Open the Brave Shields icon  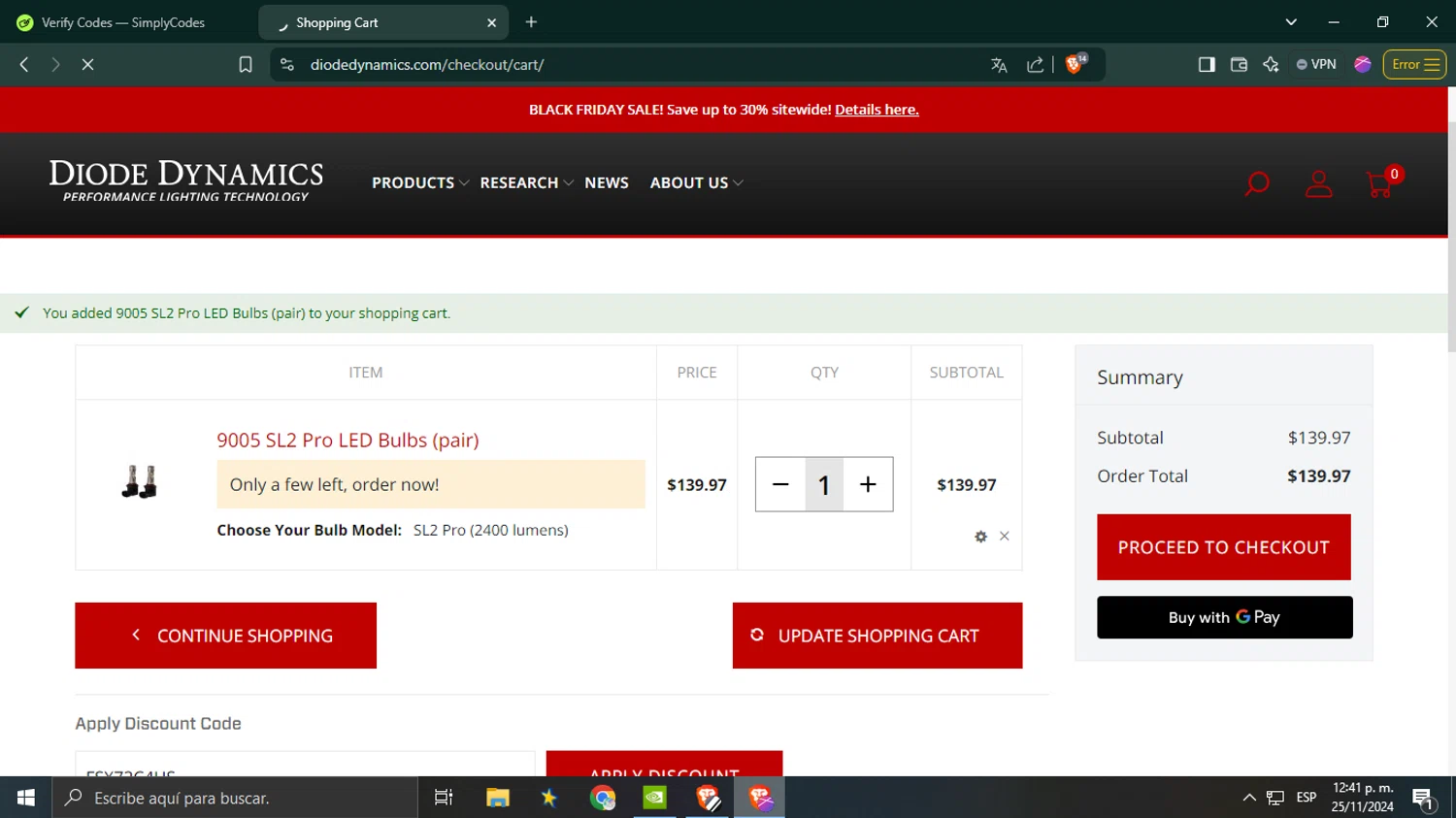pos(1075,64)
